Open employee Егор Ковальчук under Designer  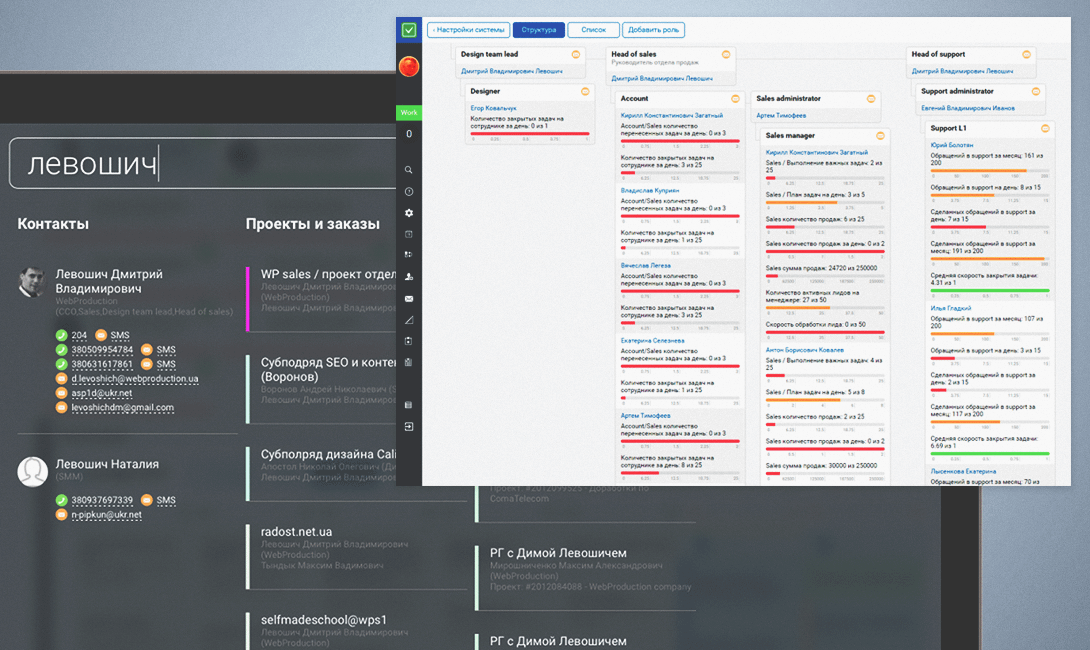[x=493, y=108]
